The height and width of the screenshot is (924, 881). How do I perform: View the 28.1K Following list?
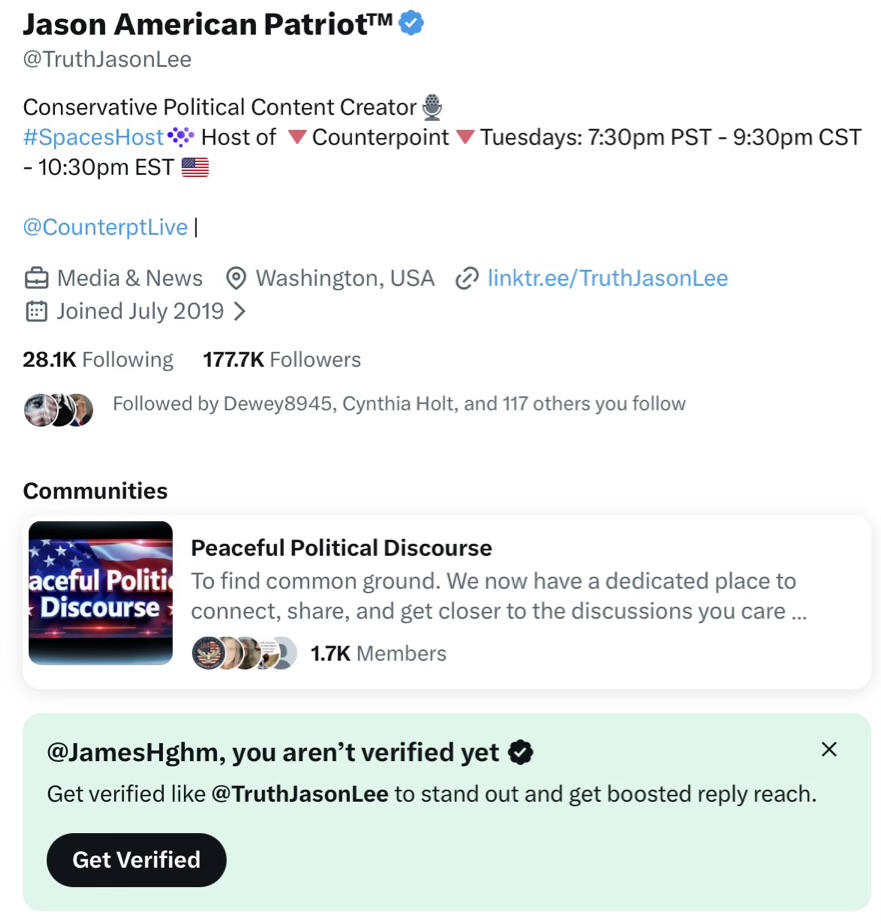[98, 359]
